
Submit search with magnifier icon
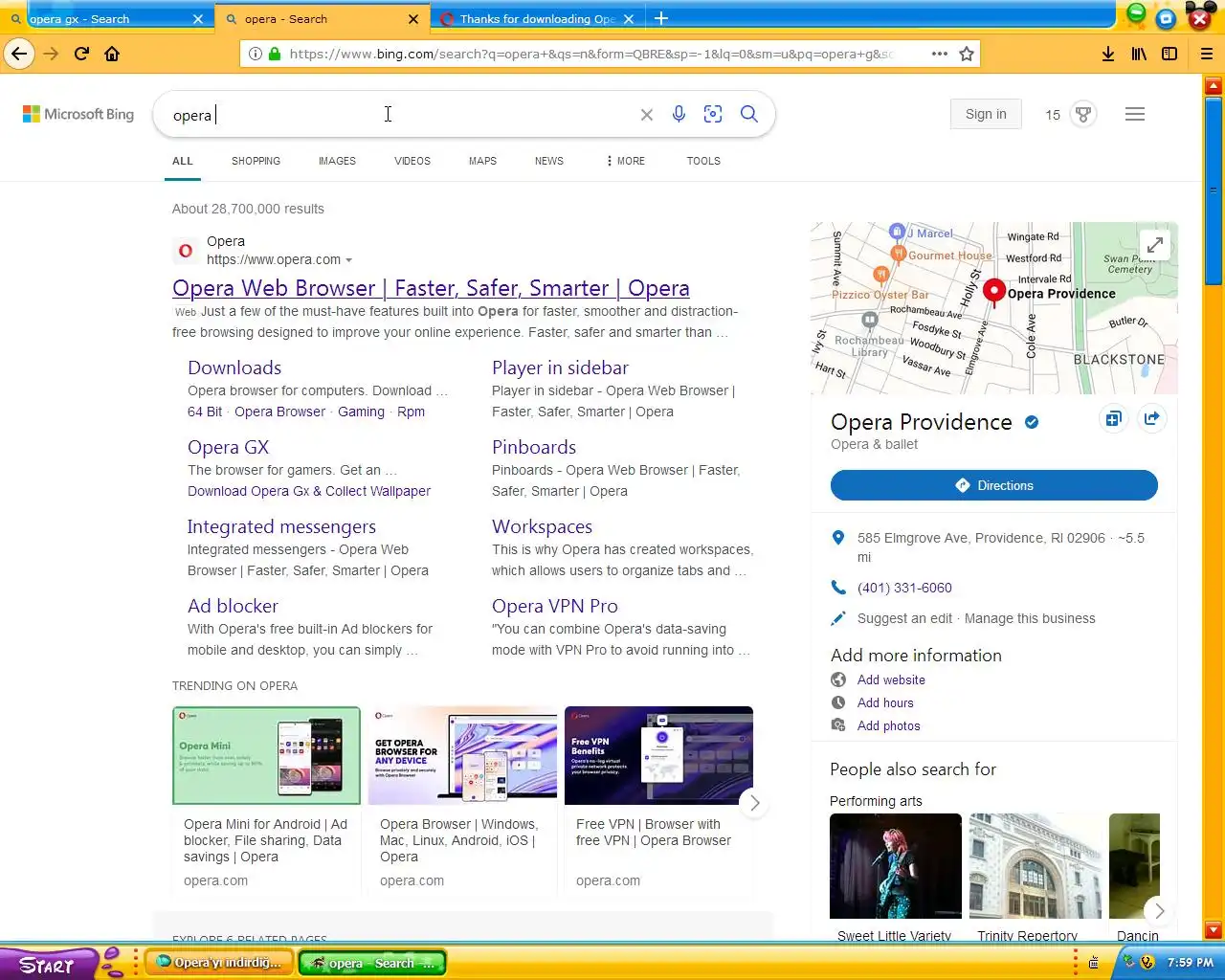click(x=749, y=115)
